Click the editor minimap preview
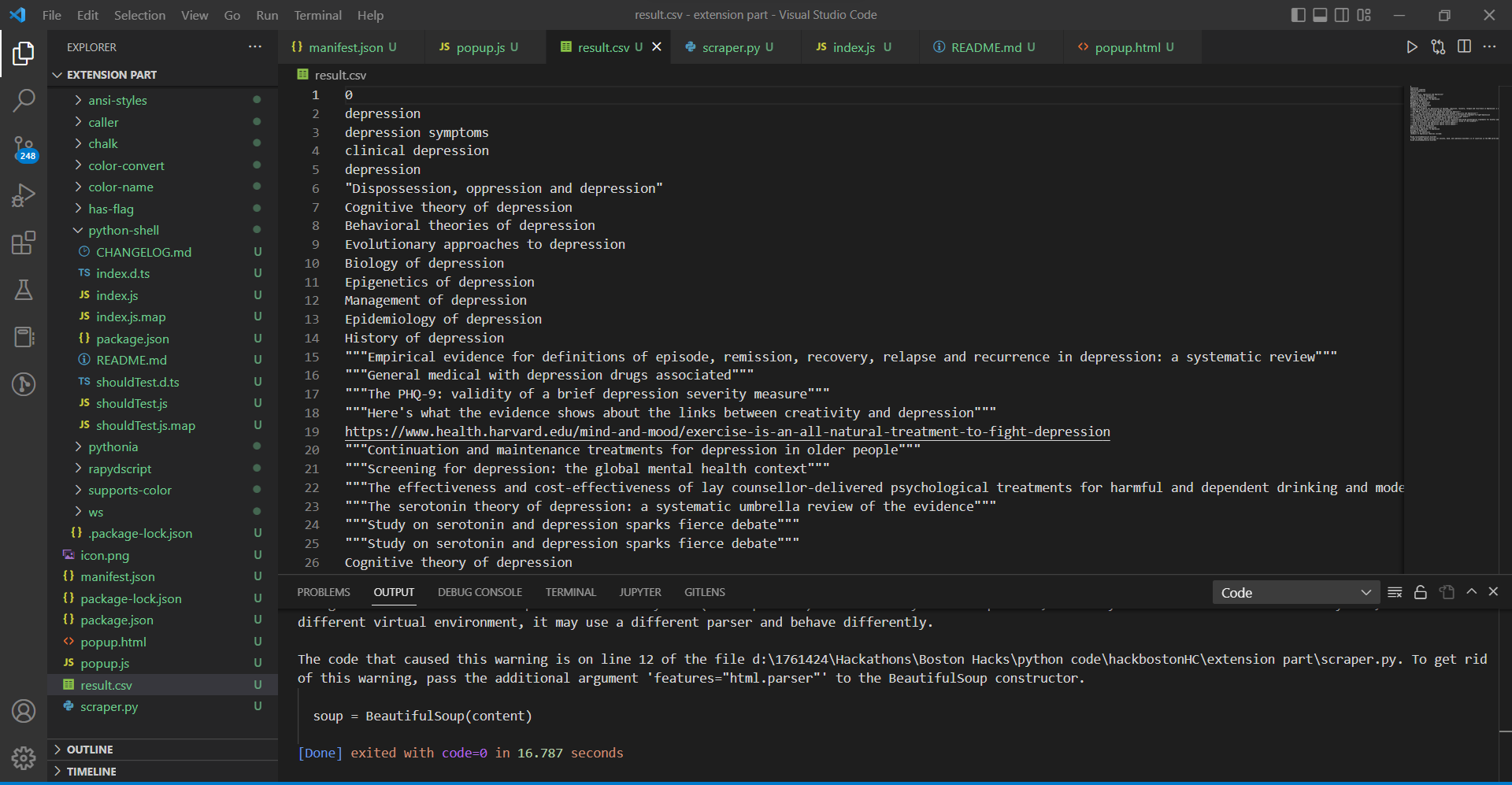Viewport: 1512px width, 785px height. pyautogui.click(x=1453, y=114)
